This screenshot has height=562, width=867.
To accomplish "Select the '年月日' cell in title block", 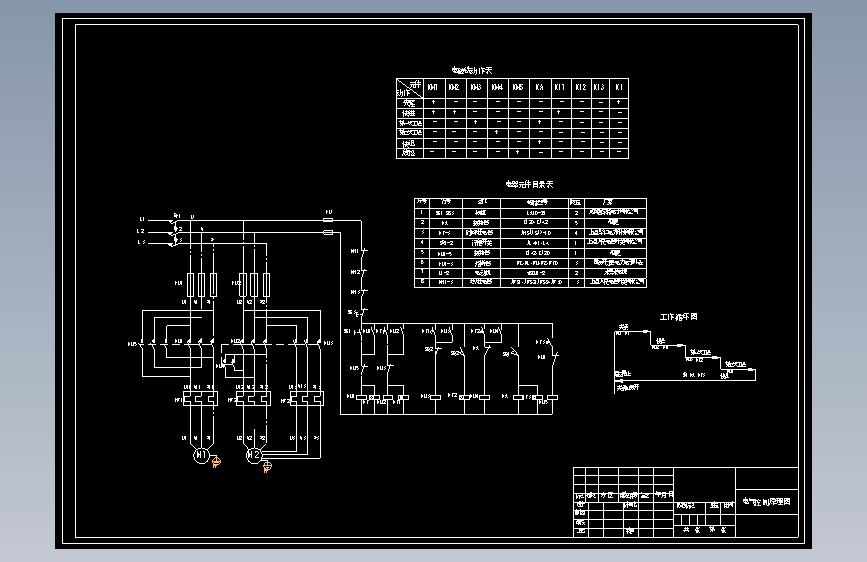I will [664, 495].
